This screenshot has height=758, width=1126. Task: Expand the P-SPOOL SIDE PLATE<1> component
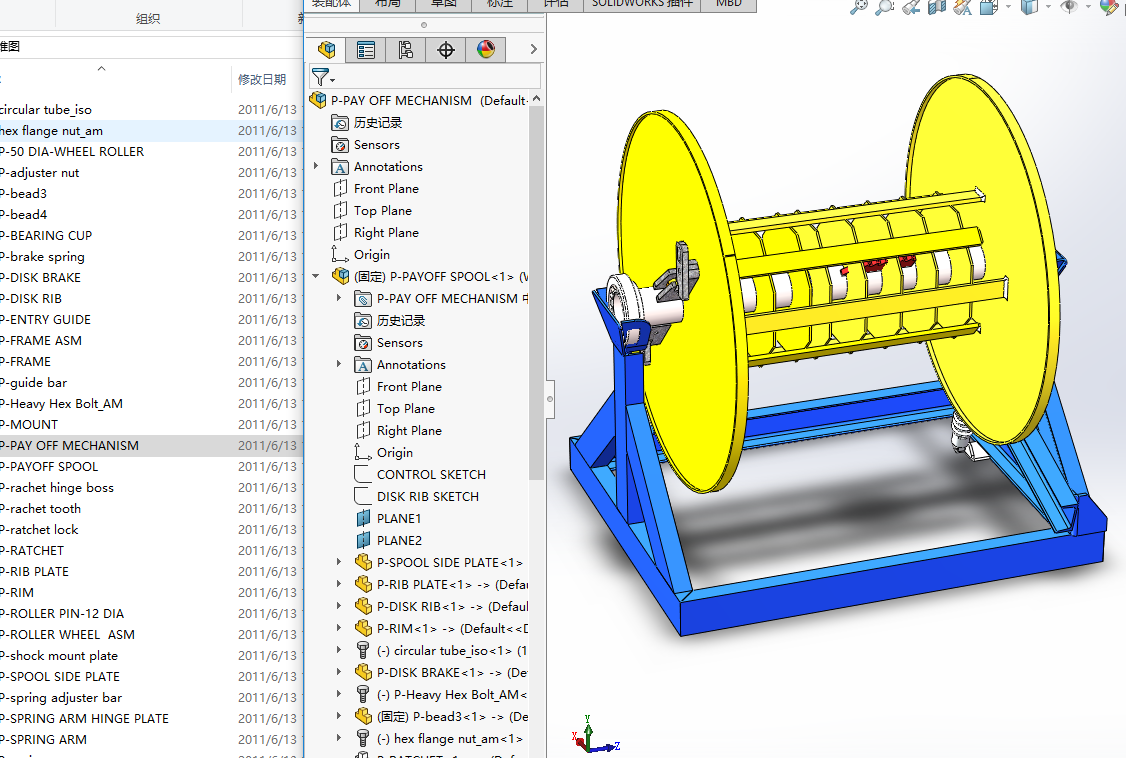(340, 563)
